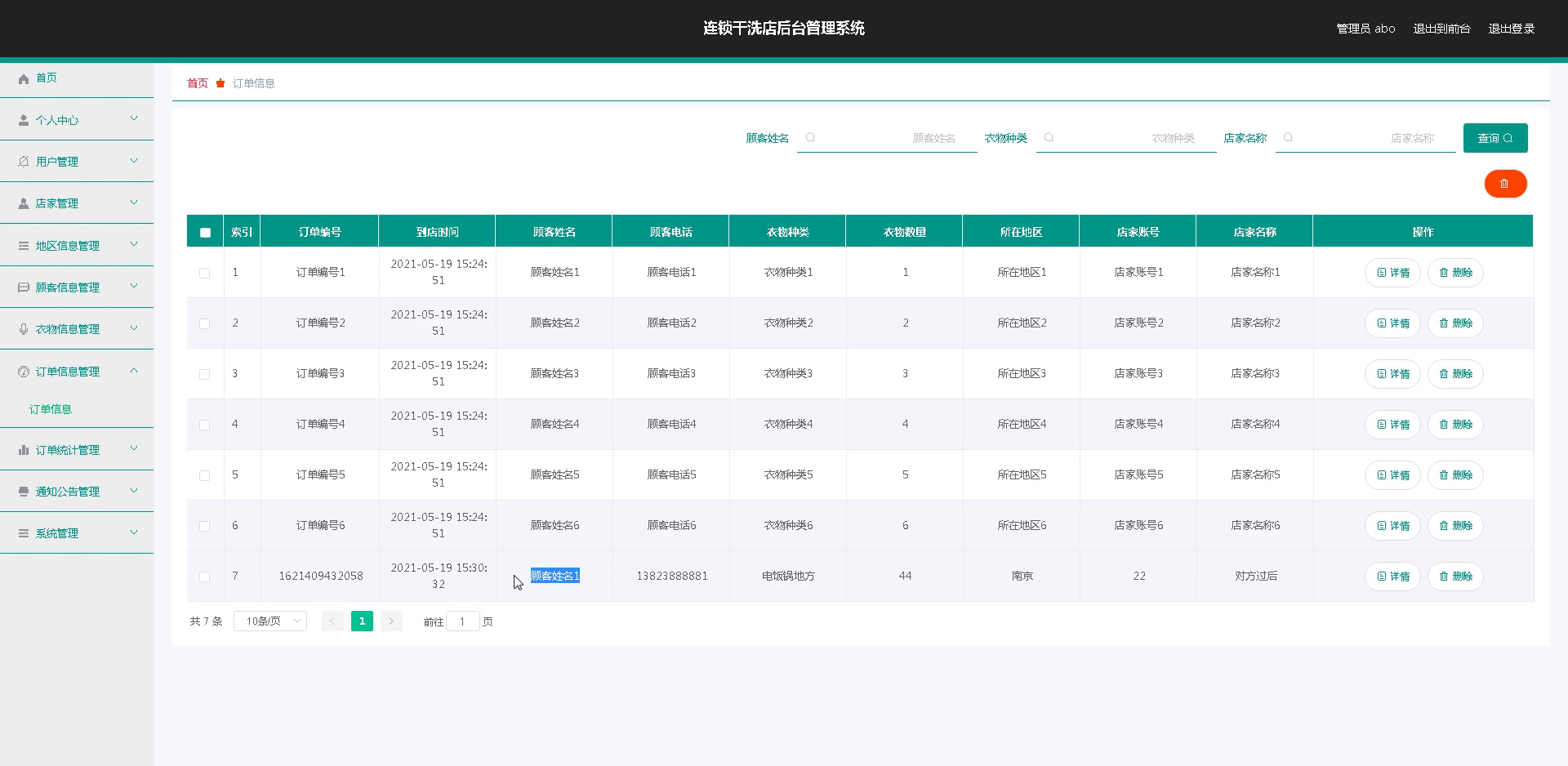Click the 店家名称 search input field
Viewport: 1568px width, 766px height.
1365,138
